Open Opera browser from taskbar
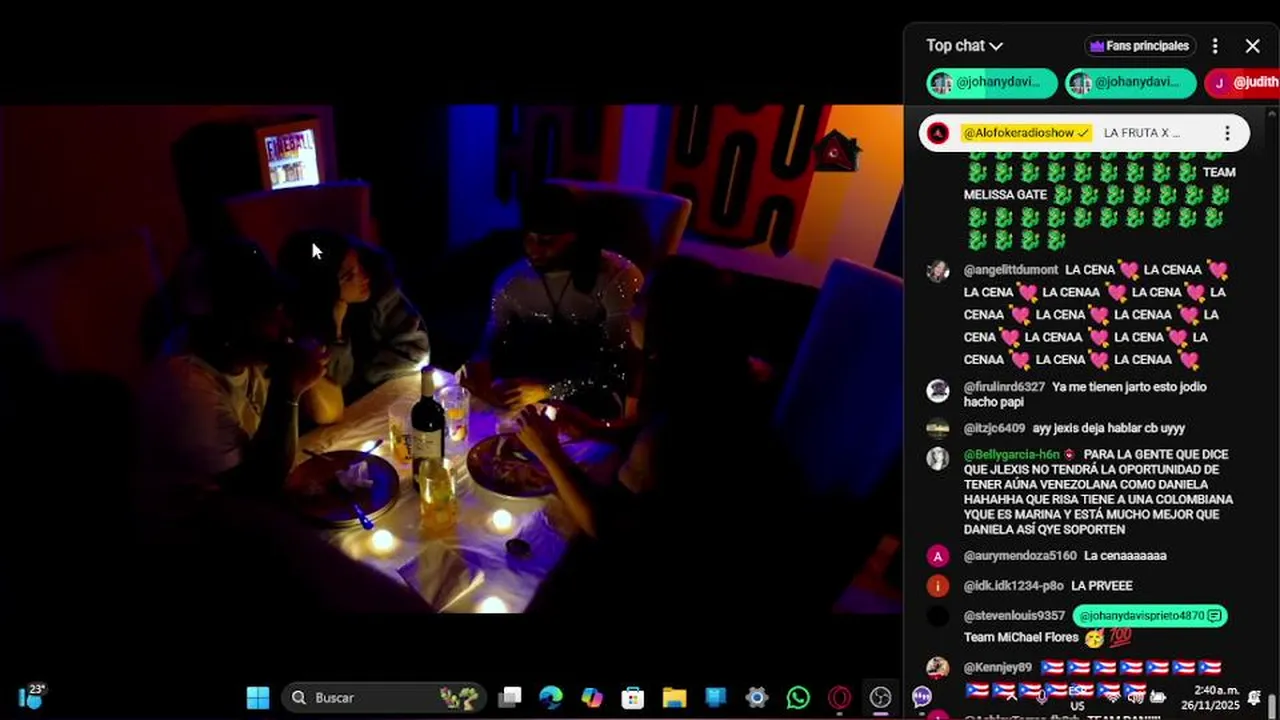 click(x=839, y=697)
